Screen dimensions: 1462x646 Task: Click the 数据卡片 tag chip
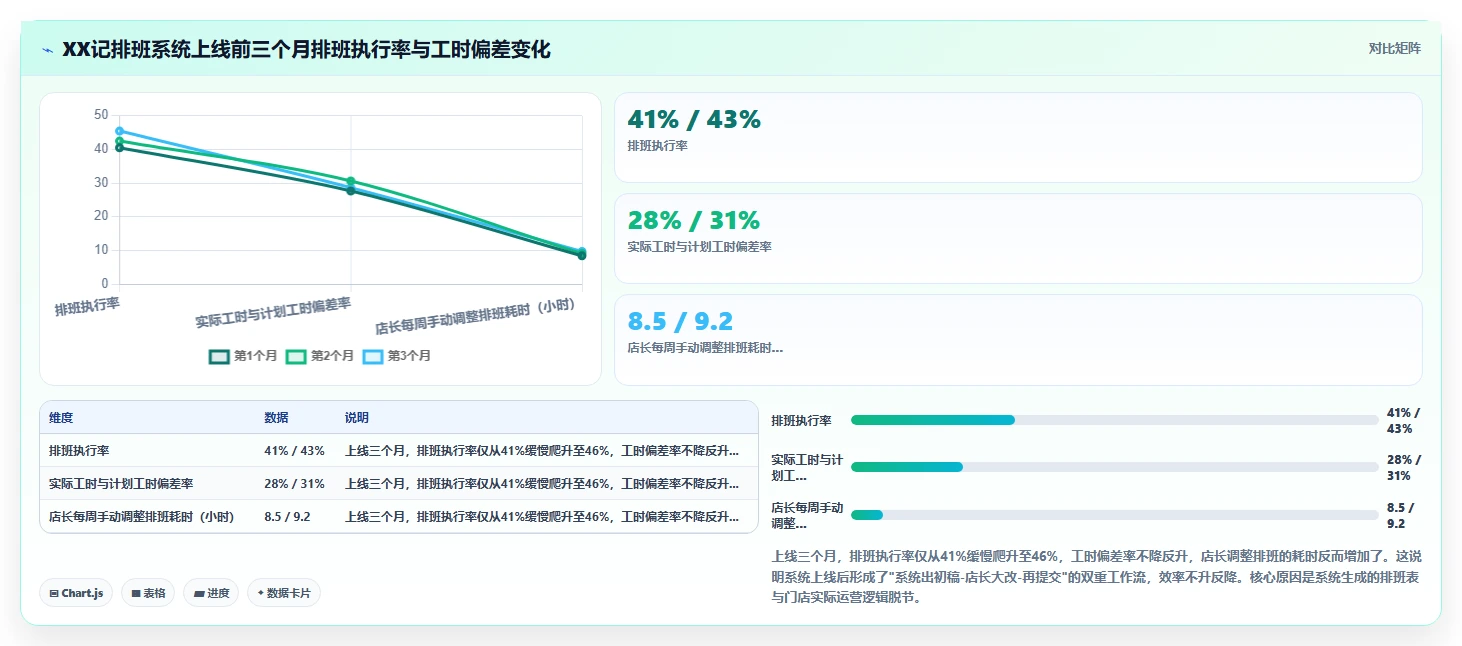[x=284, y=593]
